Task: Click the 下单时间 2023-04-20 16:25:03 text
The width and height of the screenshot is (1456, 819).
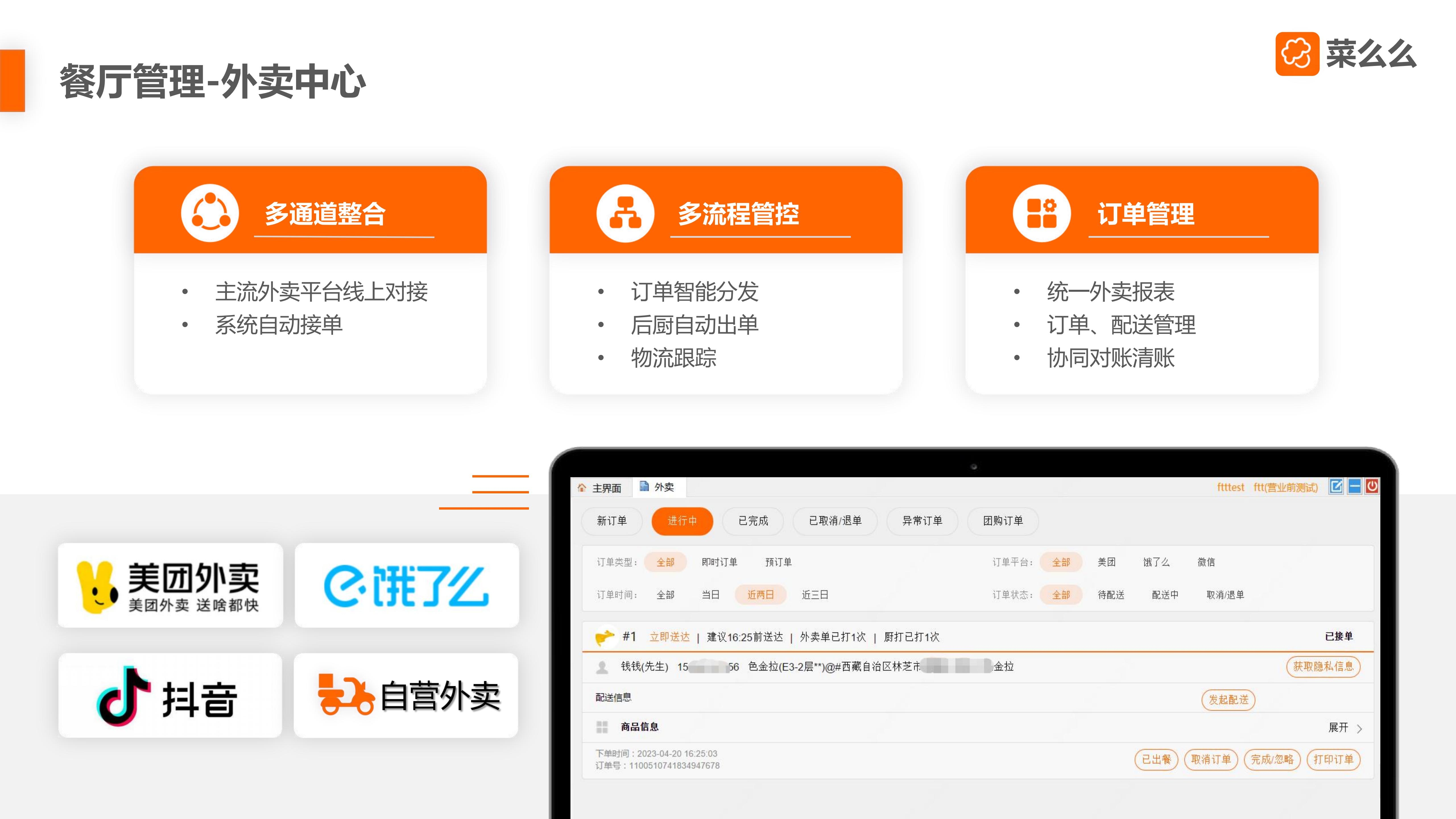Action: 656,753
